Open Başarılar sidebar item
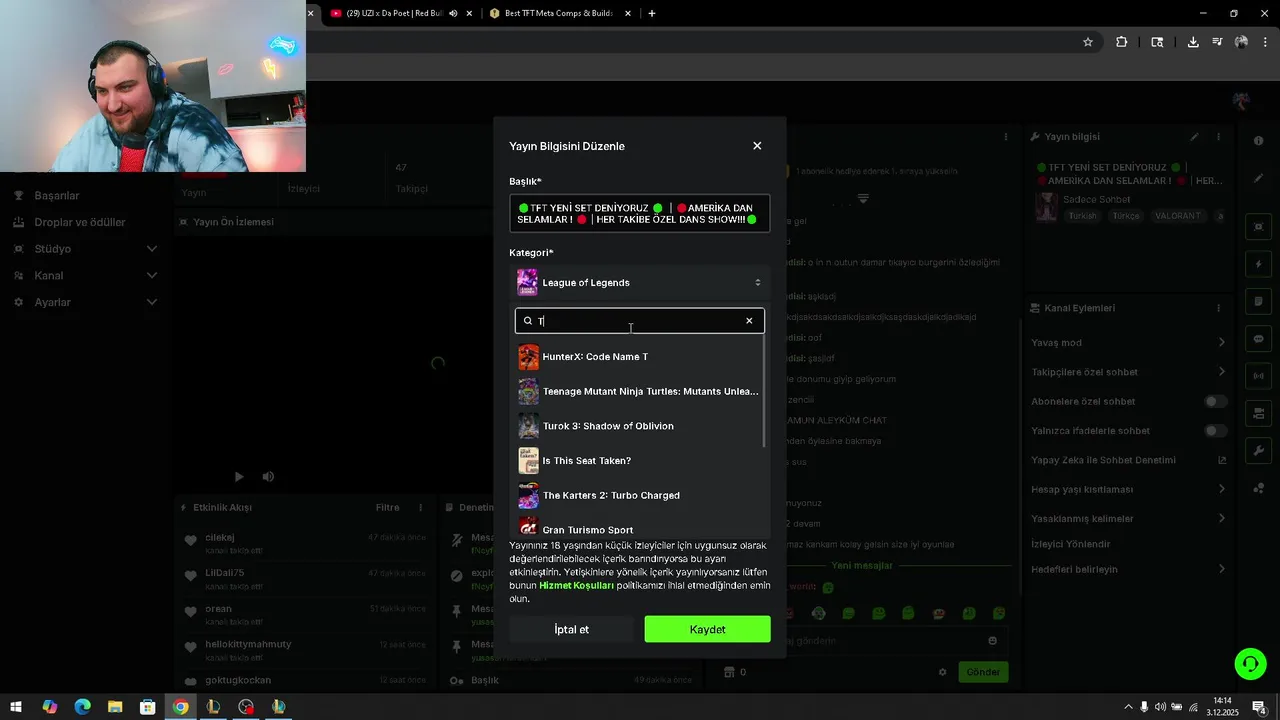Image resolution: width=1280 pixels, height=720 pixels. 57,195
